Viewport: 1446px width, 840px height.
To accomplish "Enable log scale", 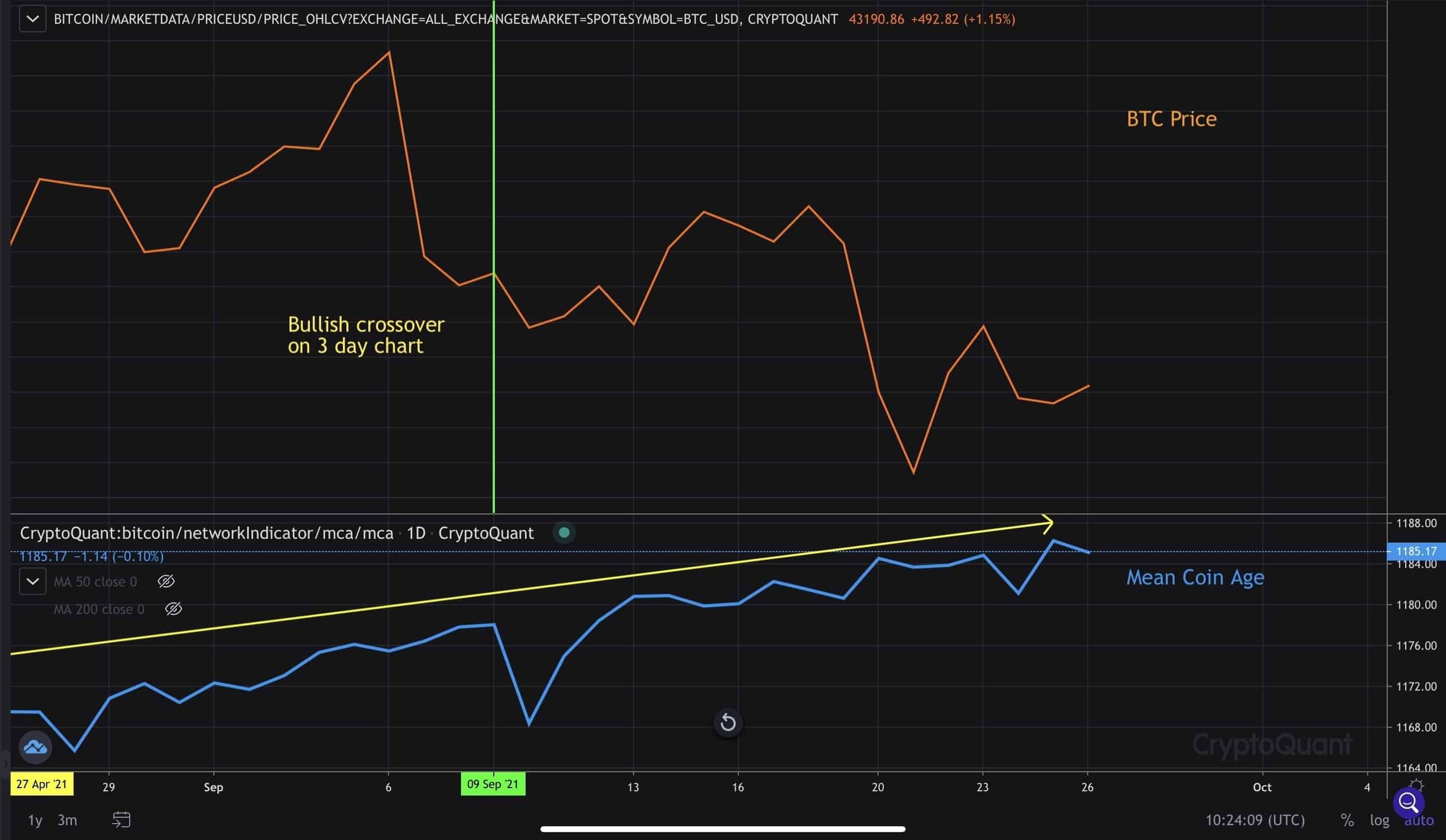I will [1379, 820].
